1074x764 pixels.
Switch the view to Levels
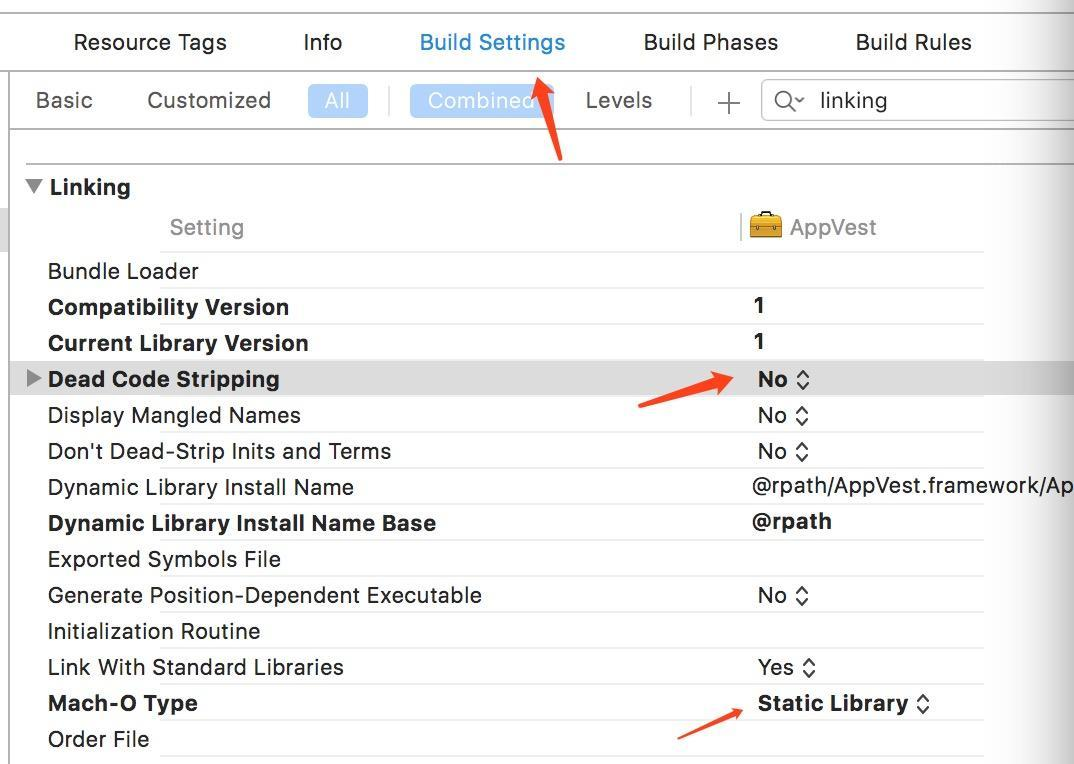618,100
